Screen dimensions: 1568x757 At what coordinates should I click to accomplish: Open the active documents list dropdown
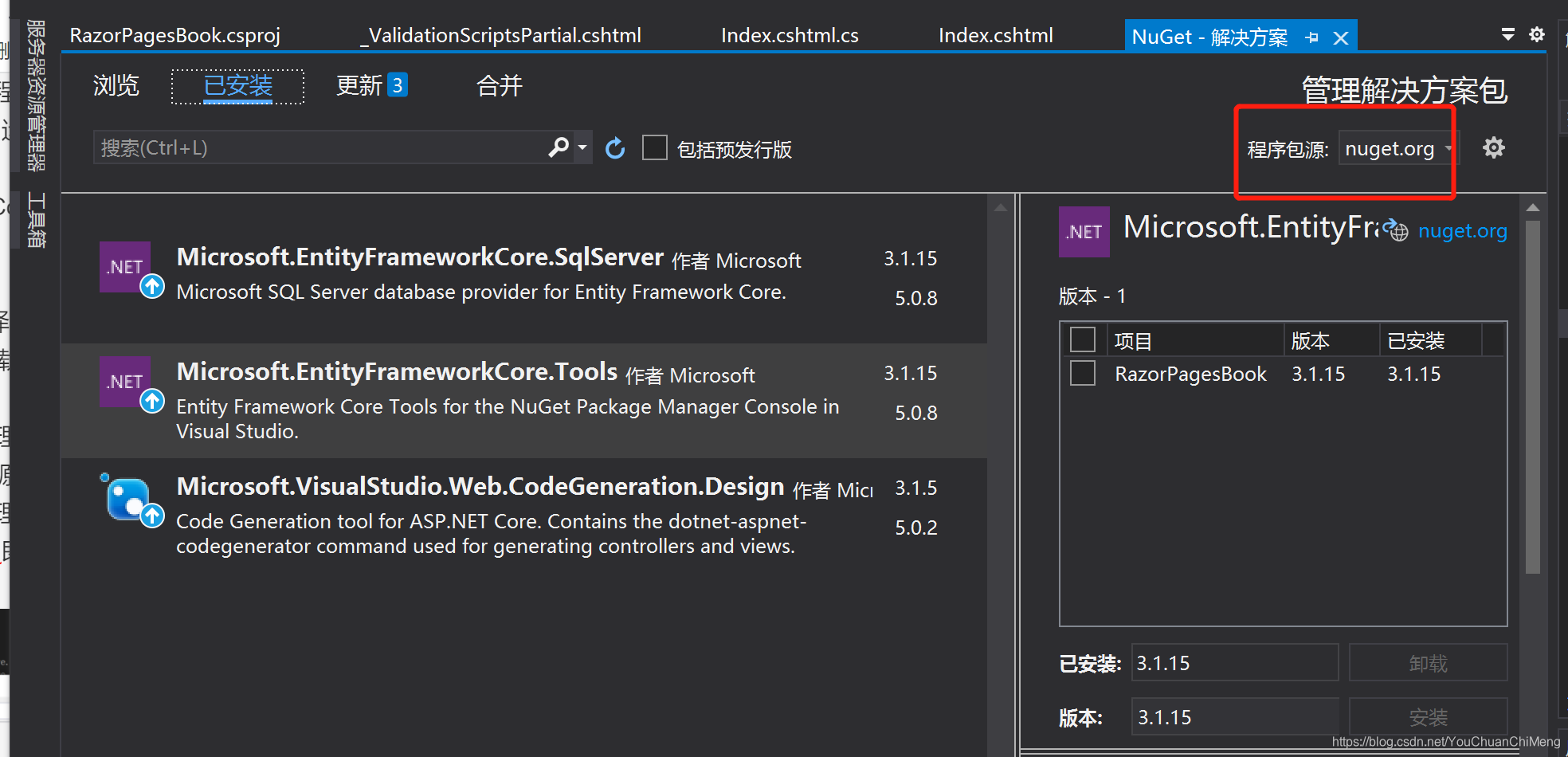point(1507,34)
